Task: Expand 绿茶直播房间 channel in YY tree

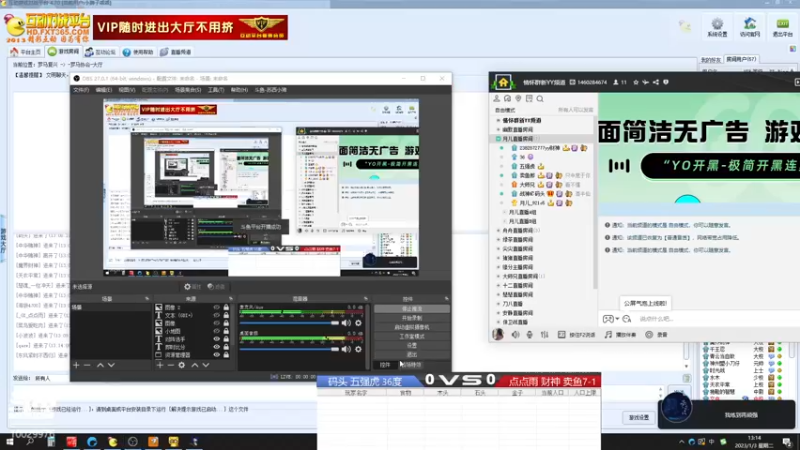Action: (x=498, y=240)
